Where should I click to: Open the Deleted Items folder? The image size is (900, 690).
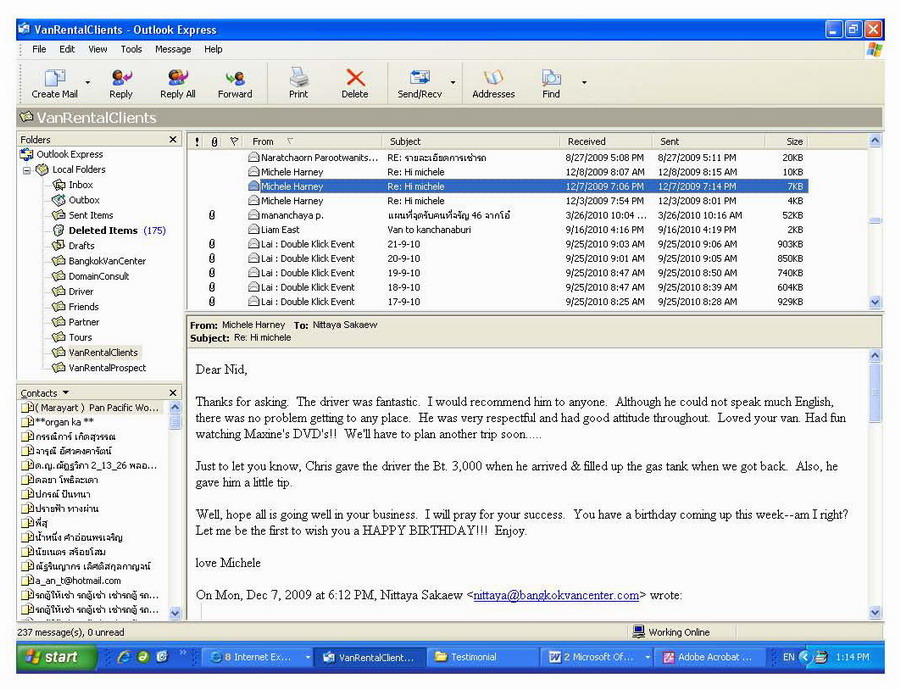click(109, 231)
